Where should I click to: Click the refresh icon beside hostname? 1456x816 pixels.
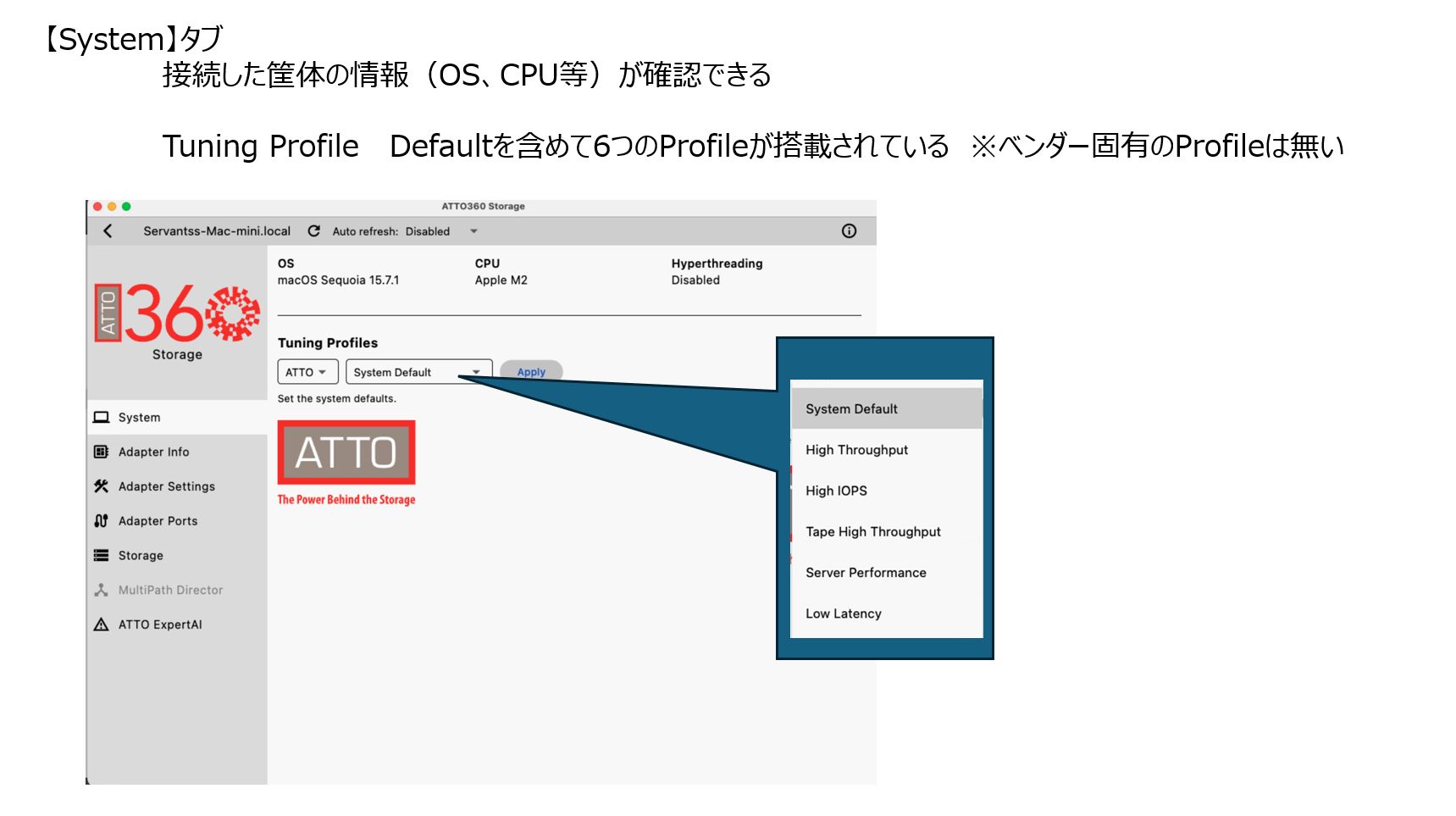click(314, 231)
